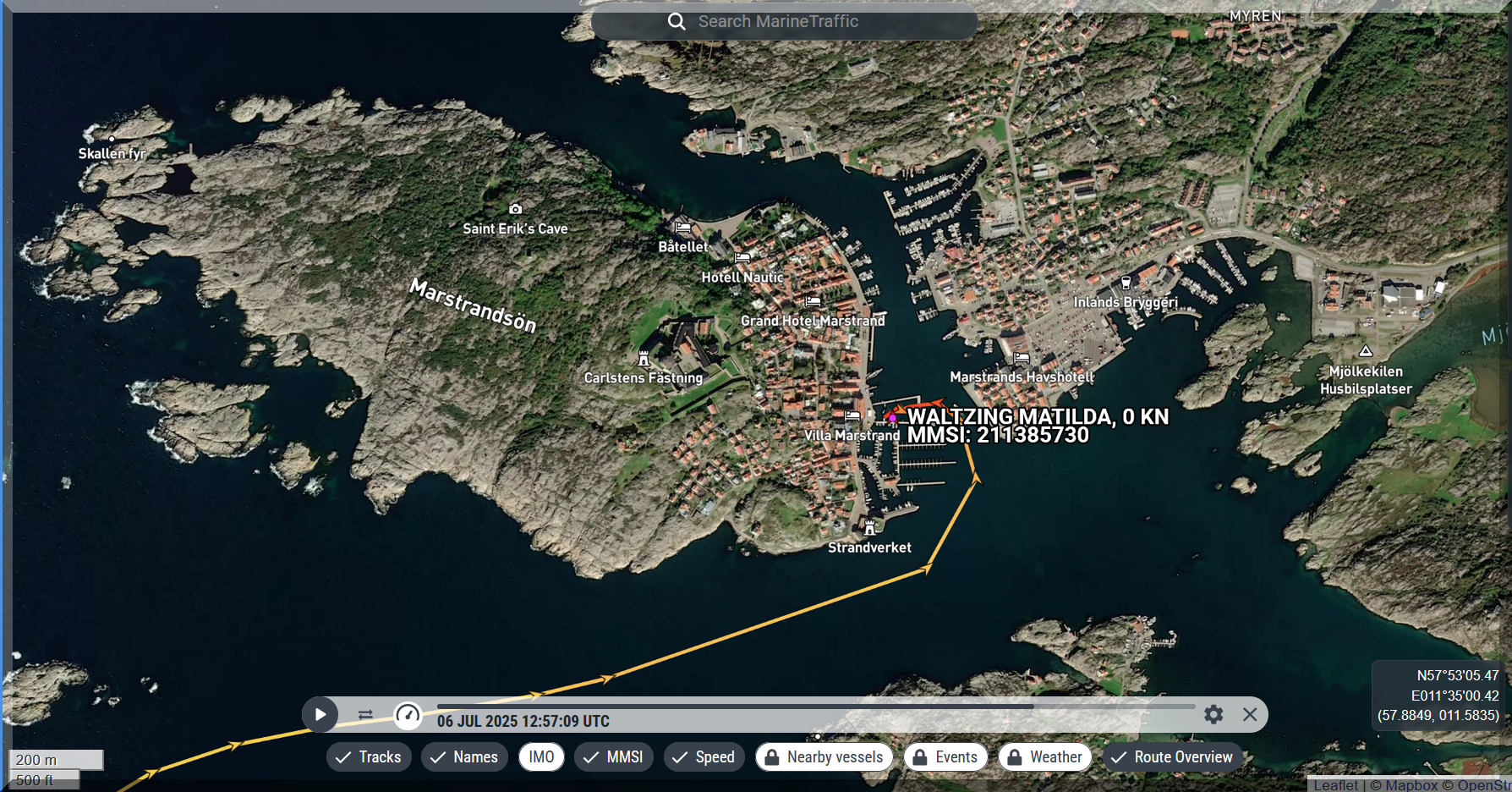Screen dimensions: 1512x792
Task: Close the playback control bar
Action: (1250, 715)
